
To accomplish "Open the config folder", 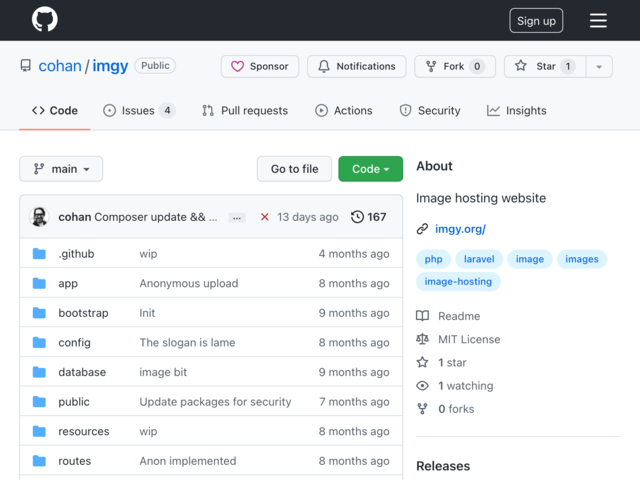I will pos(74,342).
